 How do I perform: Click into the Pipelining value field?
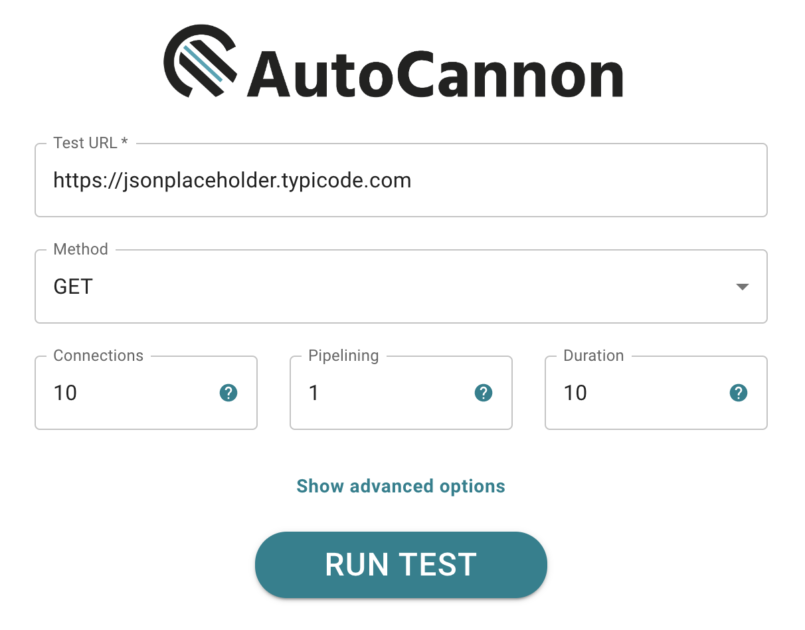click(x=401, y=393)
